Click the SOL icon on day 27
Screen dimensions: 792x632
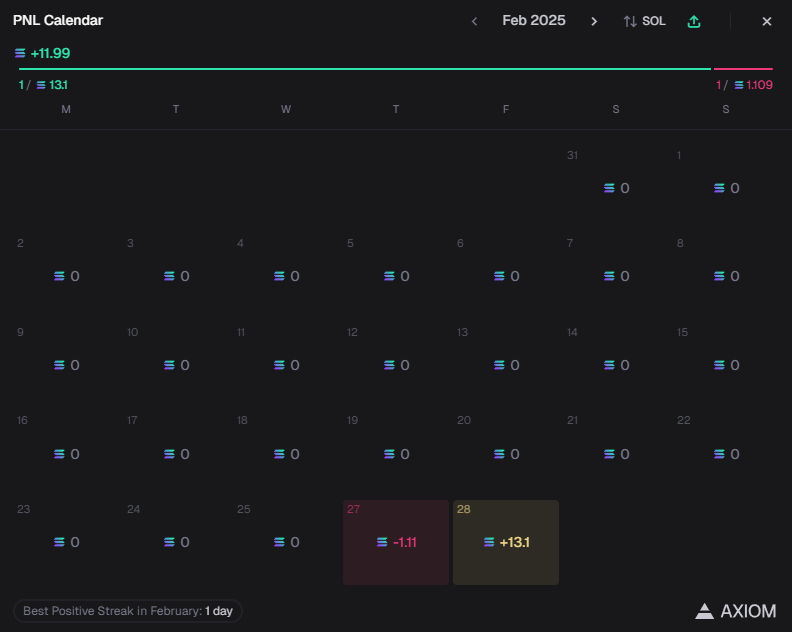(x=382, y=542)
